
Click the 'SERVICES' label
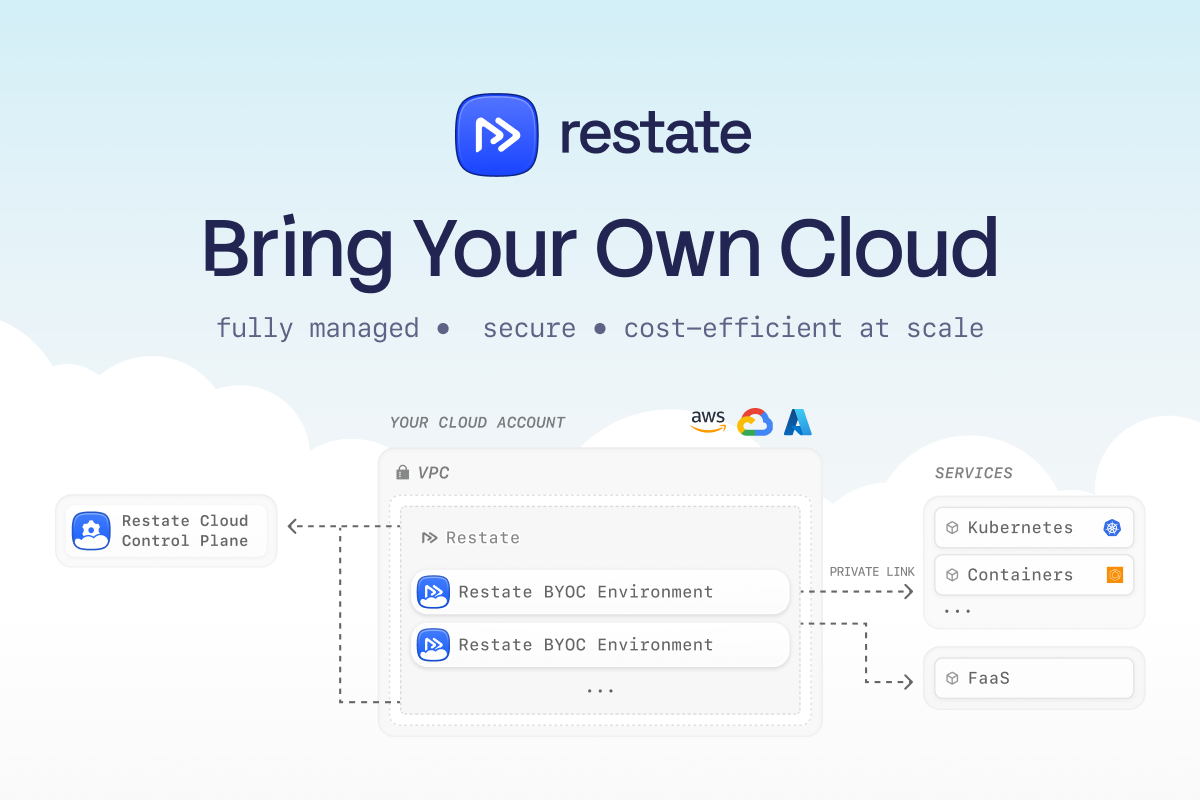974,473
